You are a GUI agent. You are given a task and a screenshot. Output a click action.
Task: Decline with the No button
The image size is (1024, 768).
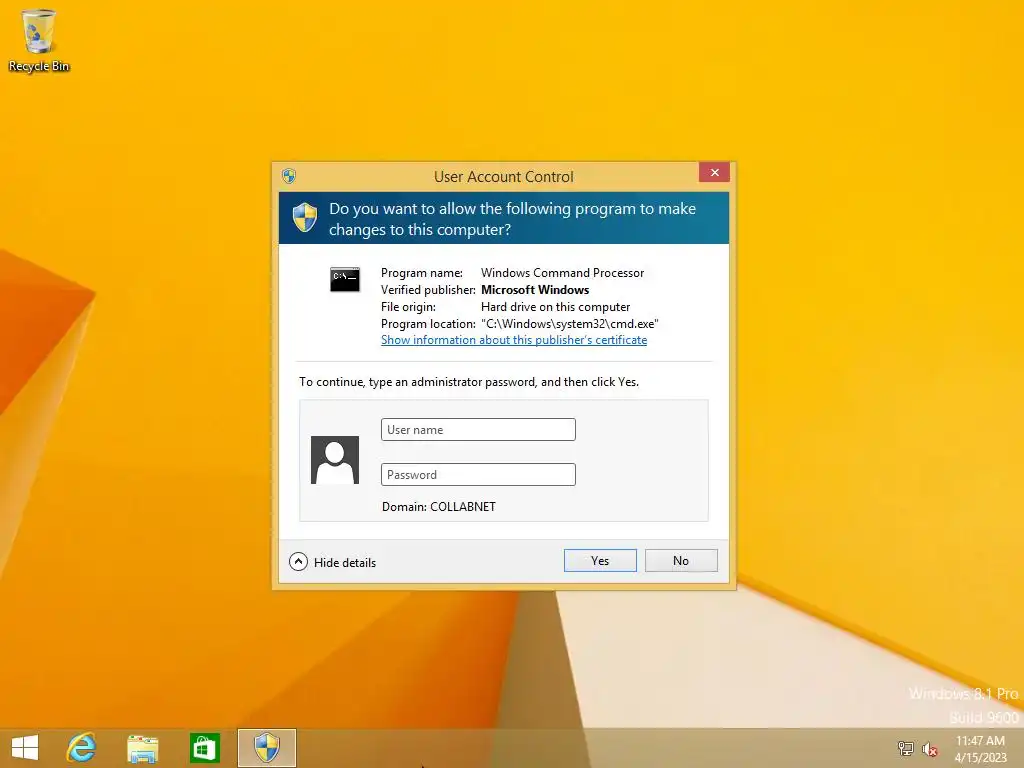(681, 560)
